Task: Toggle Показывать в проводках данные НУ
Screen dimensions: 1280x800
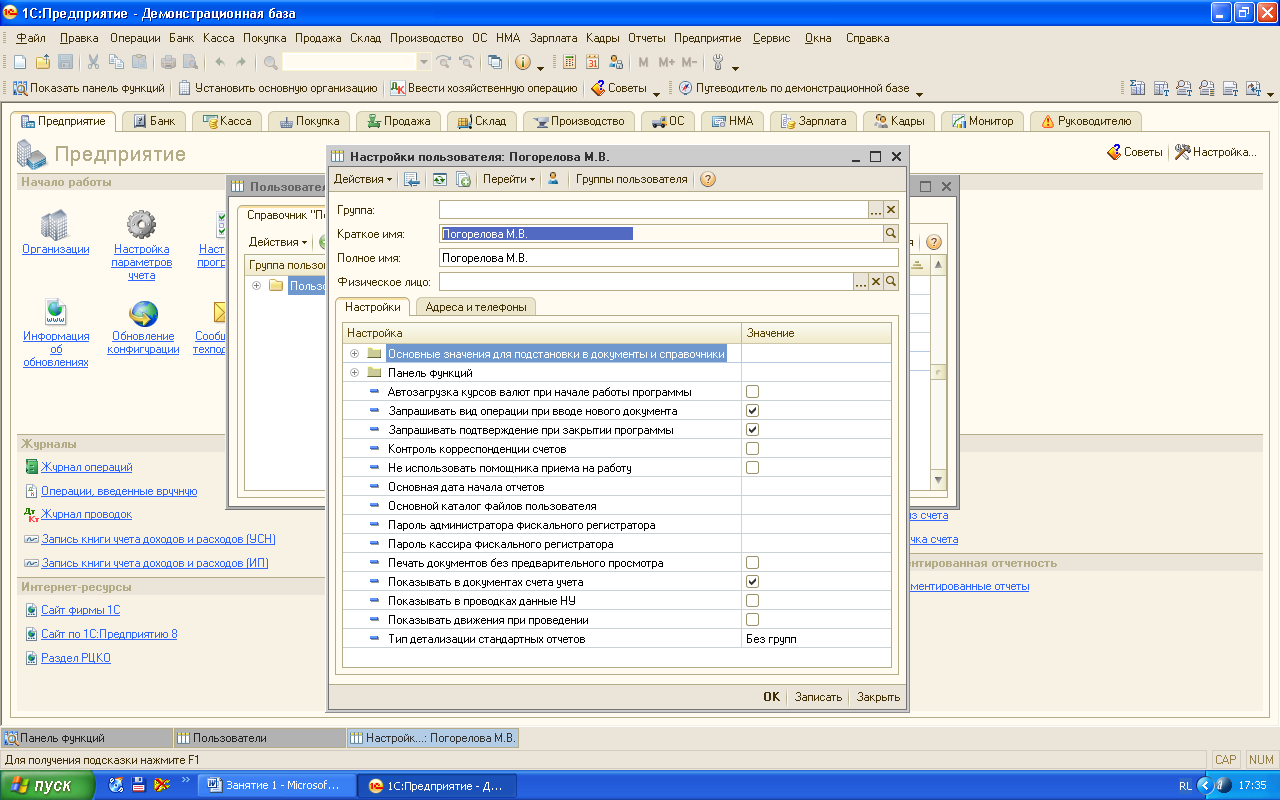Action: (x=752, y=601)
